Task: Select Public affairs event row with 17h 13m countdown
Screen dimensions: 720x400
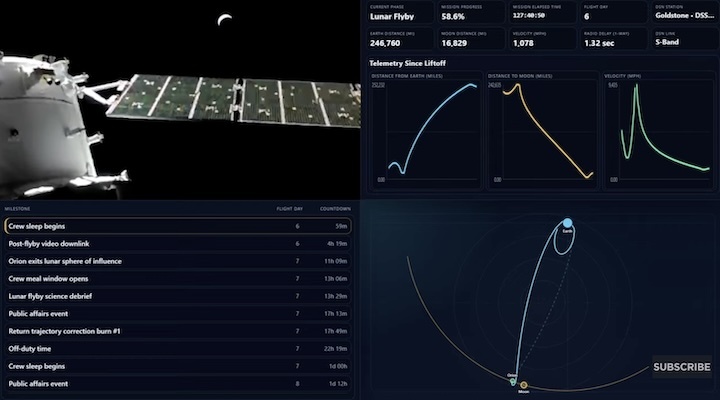Action: pyautogui.click(x=178, y=313)
